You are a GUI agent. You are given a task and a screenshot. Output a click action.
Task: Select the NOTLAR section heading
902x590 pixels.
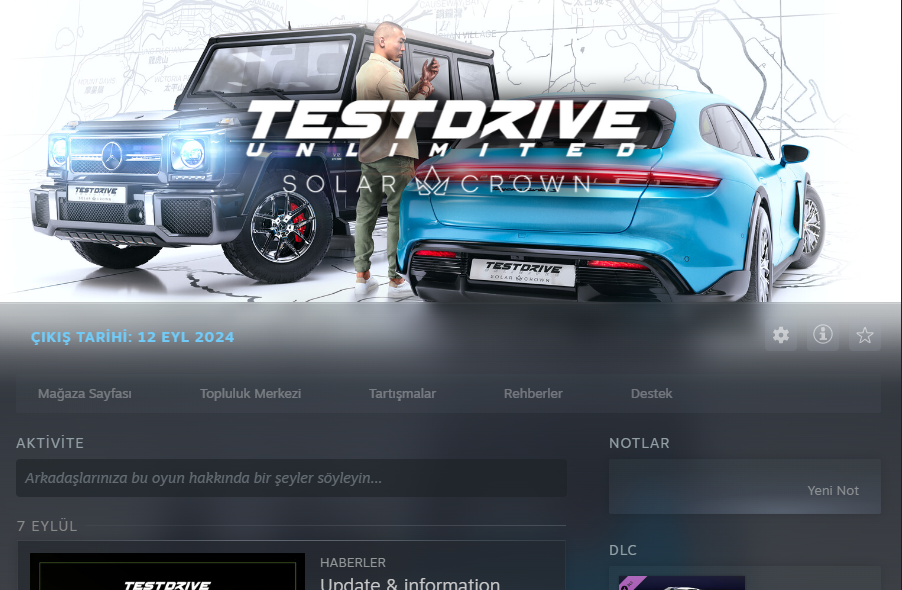[x=639, y=443]
